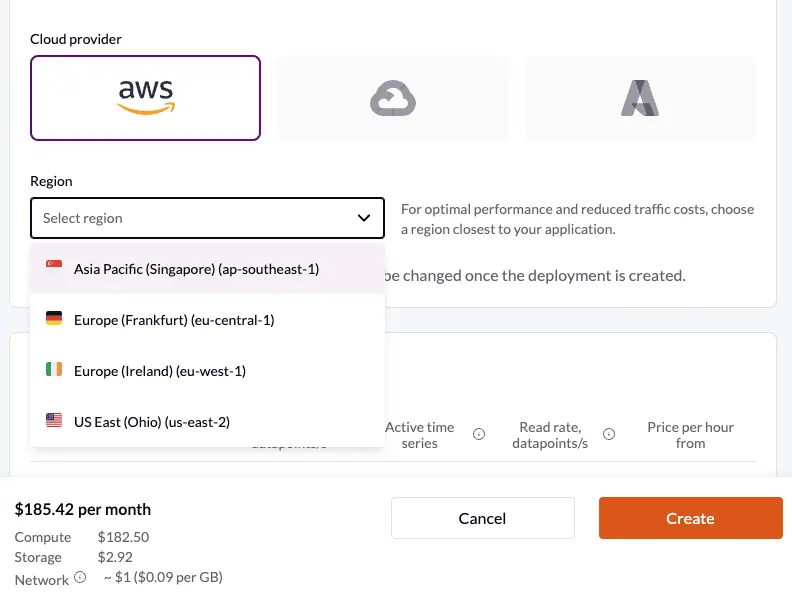Click the German flag icon
Image resolution: width=792 pixels, height=601 pixels.
(x=54, y=319)
